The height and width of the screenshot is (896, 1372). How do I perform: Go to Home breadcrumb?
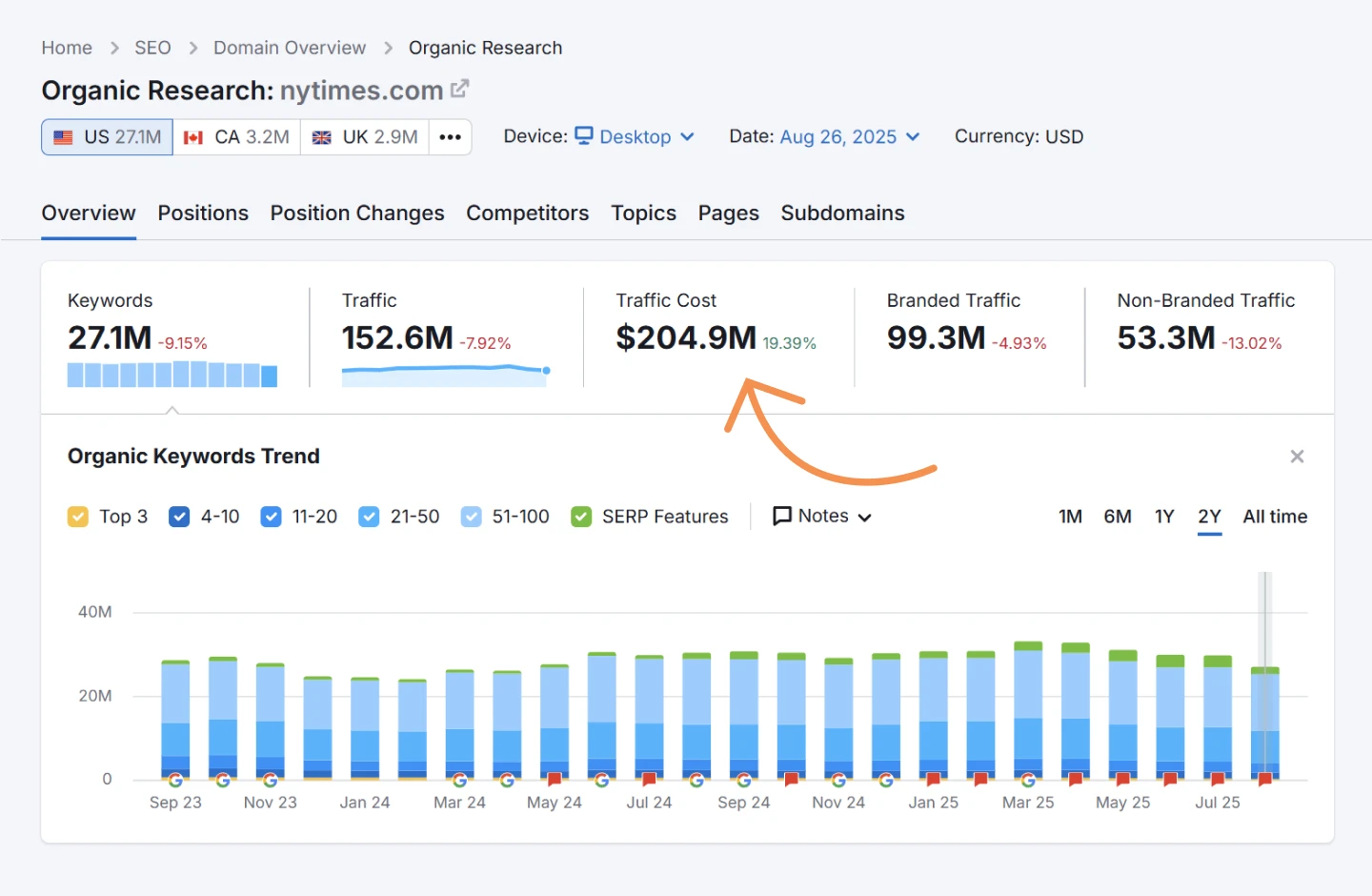pyautogui.click(x=67, y=48)
